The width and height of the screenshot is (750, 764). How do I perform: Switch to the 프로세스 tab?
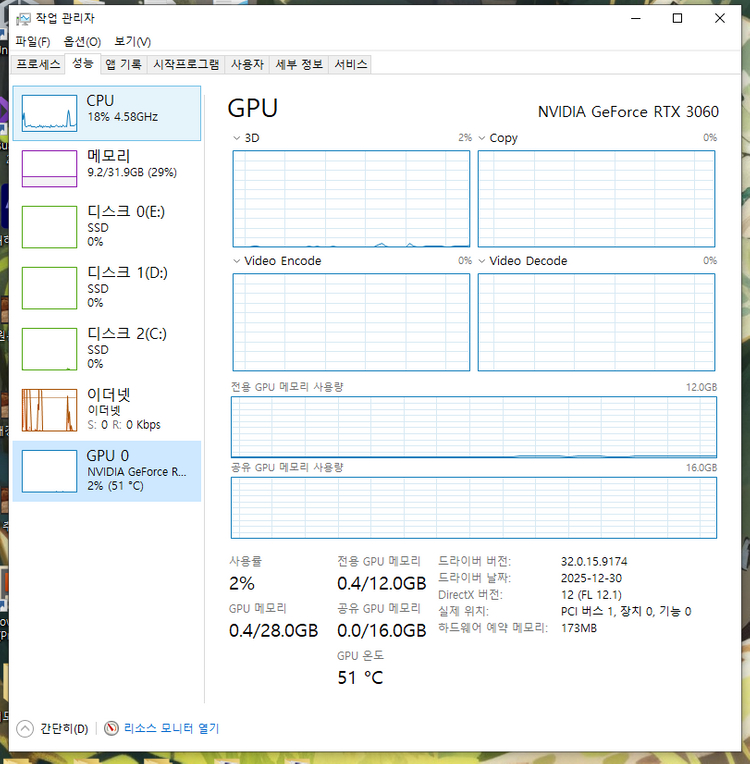click(x=38, y=64)
